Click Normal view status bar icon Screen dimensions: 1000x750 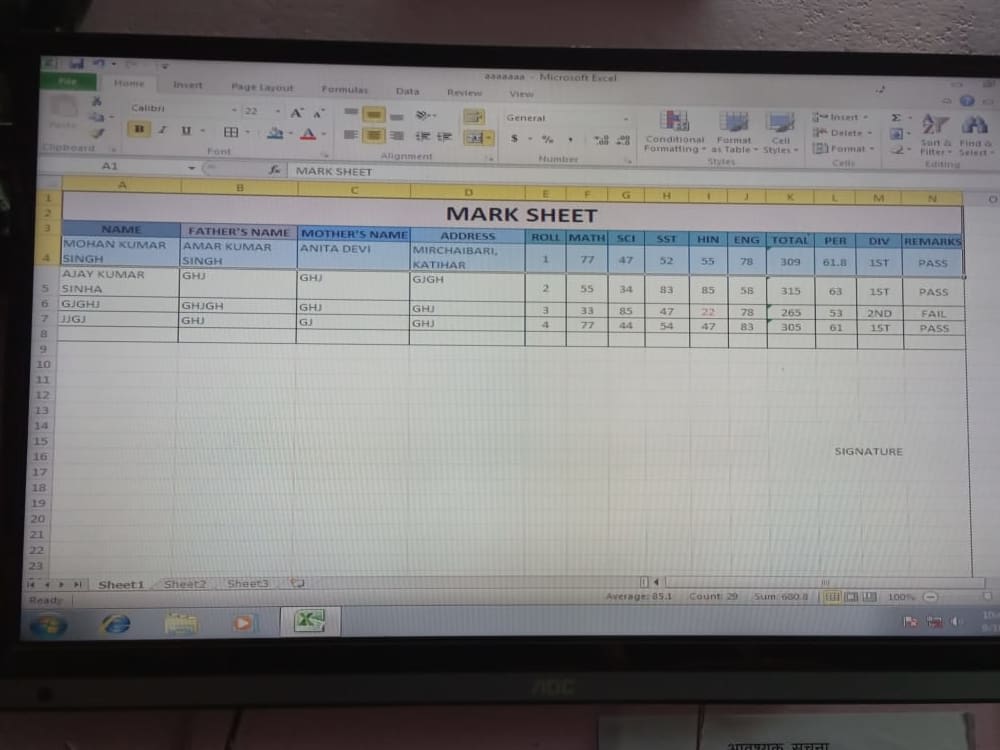(x=832, y=597)
